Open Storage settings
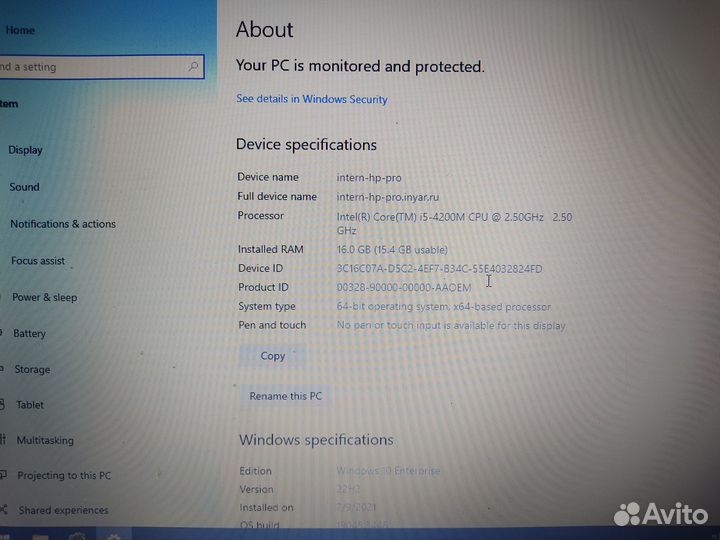The width and height of the screenshot is (720, 540). point(32,369)
